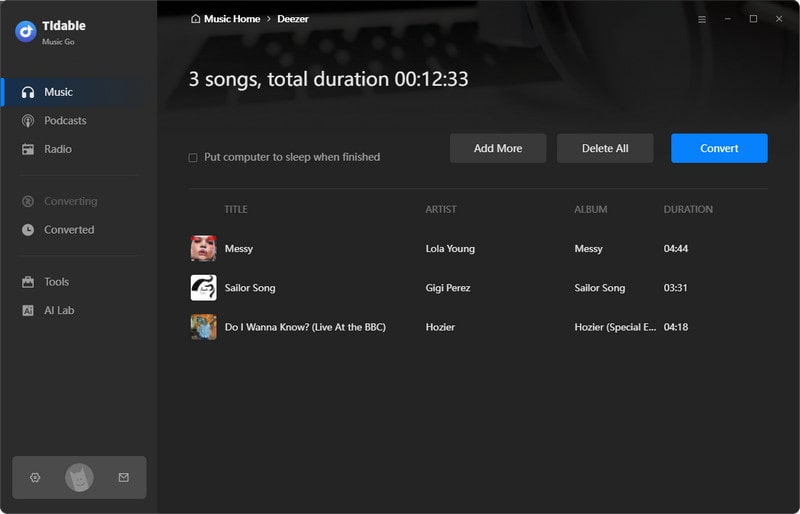Click duration 04:44
Viewport: 800px width, 514px height.
676,249
